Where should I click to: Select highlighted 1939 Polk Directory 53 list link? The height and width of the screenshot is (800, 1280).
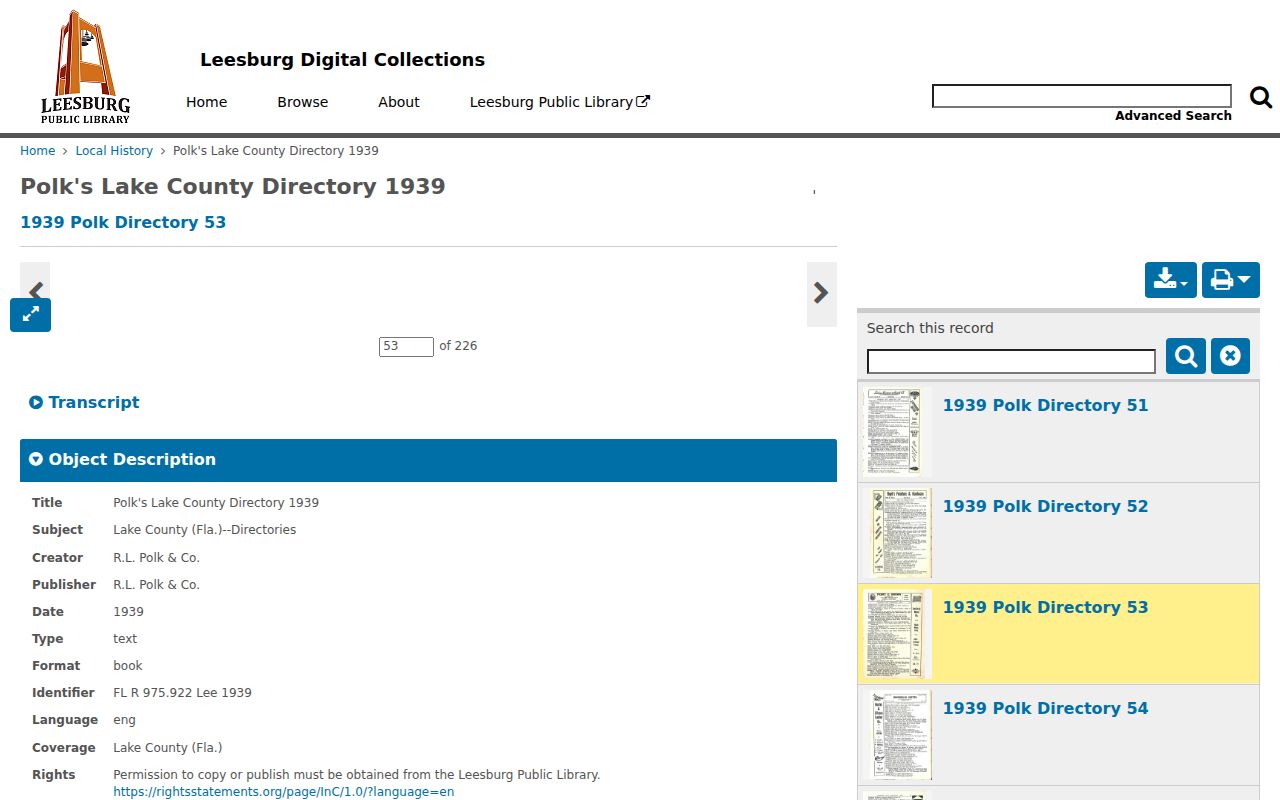tap(1045, 607)
